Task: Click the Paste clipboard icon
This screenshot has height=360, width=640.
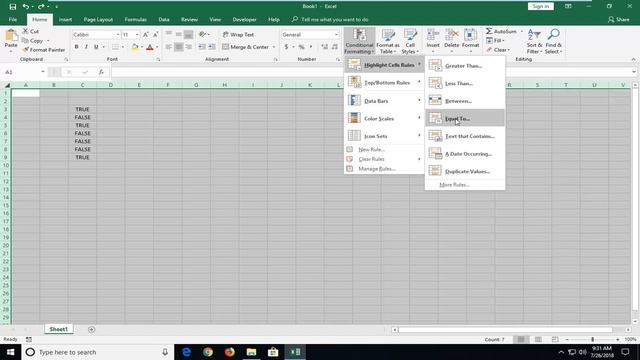Action: click(x=11, y=36)
